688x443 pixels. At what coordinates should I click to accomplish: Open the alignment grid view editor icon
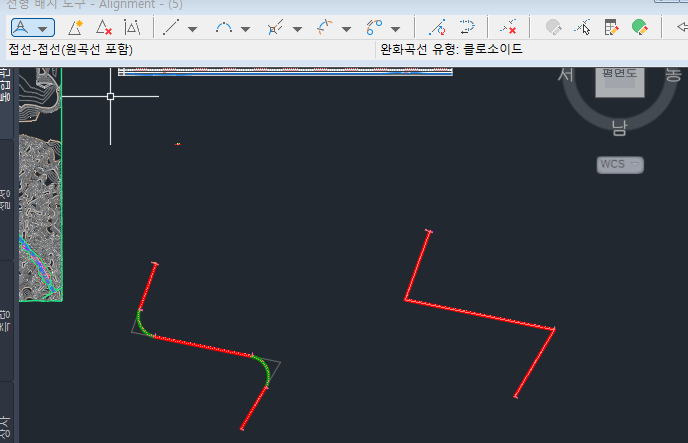611,27
